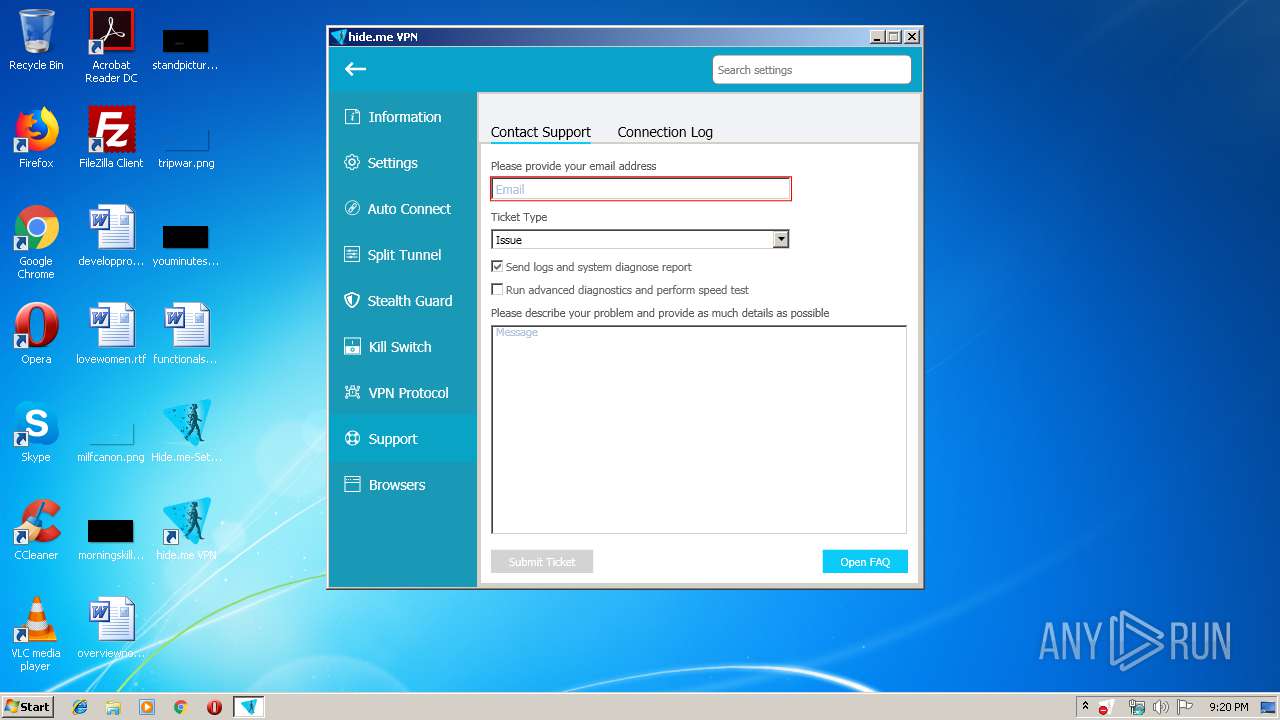Launch Skype from the desktop

pos(36,432)
